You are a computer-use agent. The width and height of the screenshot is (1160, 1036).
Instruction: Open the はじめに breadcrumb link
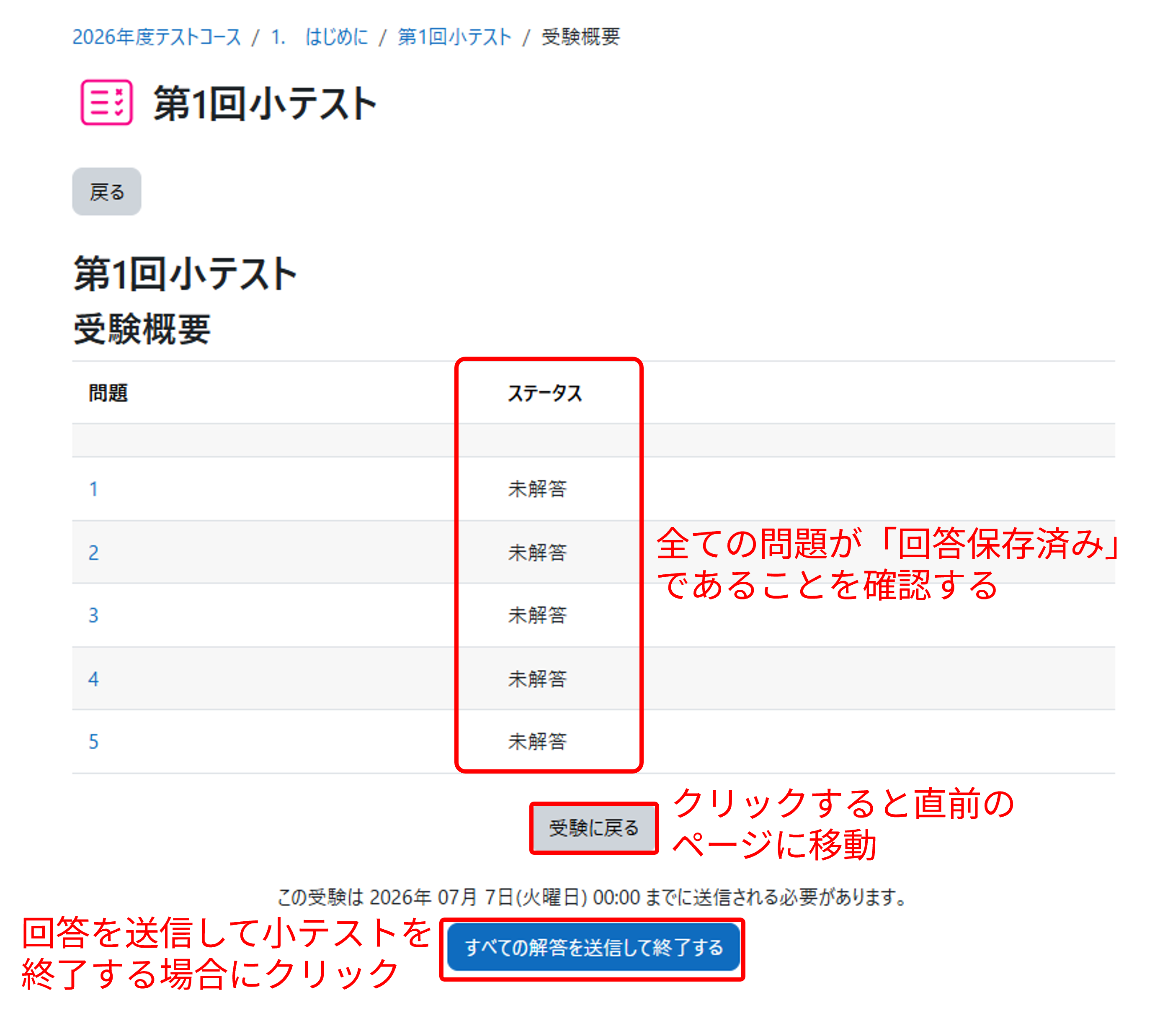point(320,37)
